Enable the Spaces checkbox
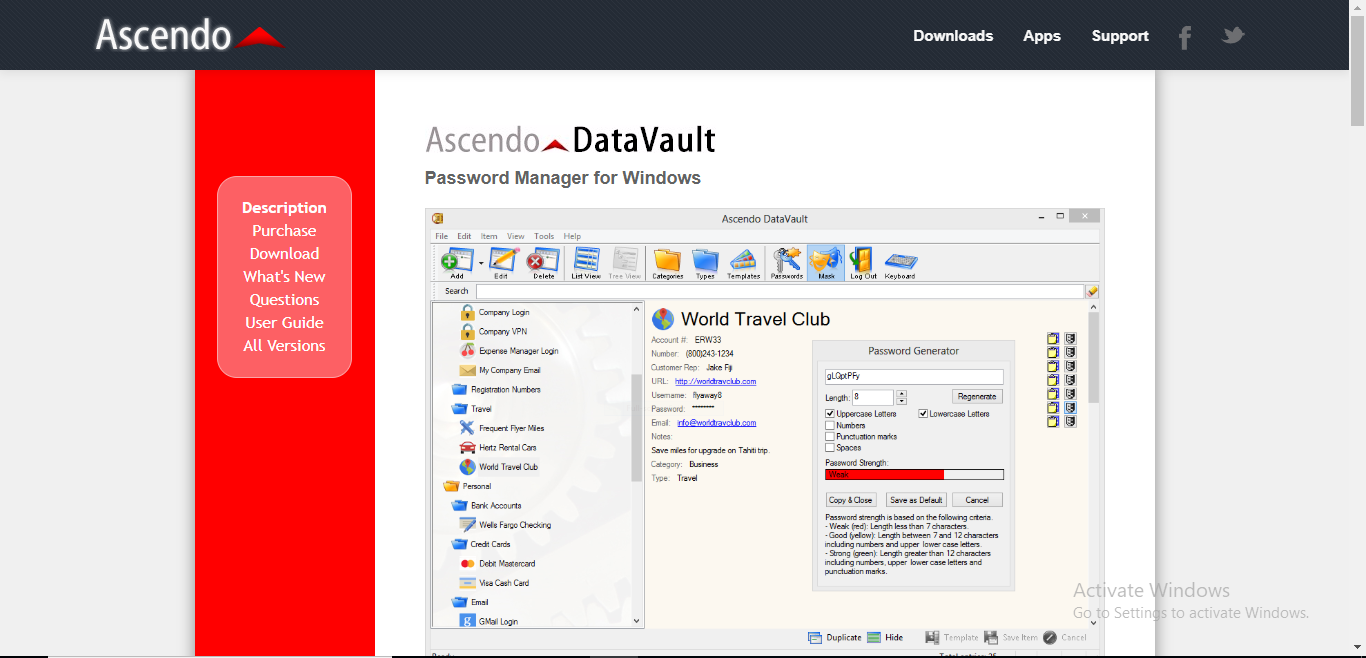Image resolution: width=1366 pixels, height=658 pixels. pyautogui.click(x=830, y=447)
